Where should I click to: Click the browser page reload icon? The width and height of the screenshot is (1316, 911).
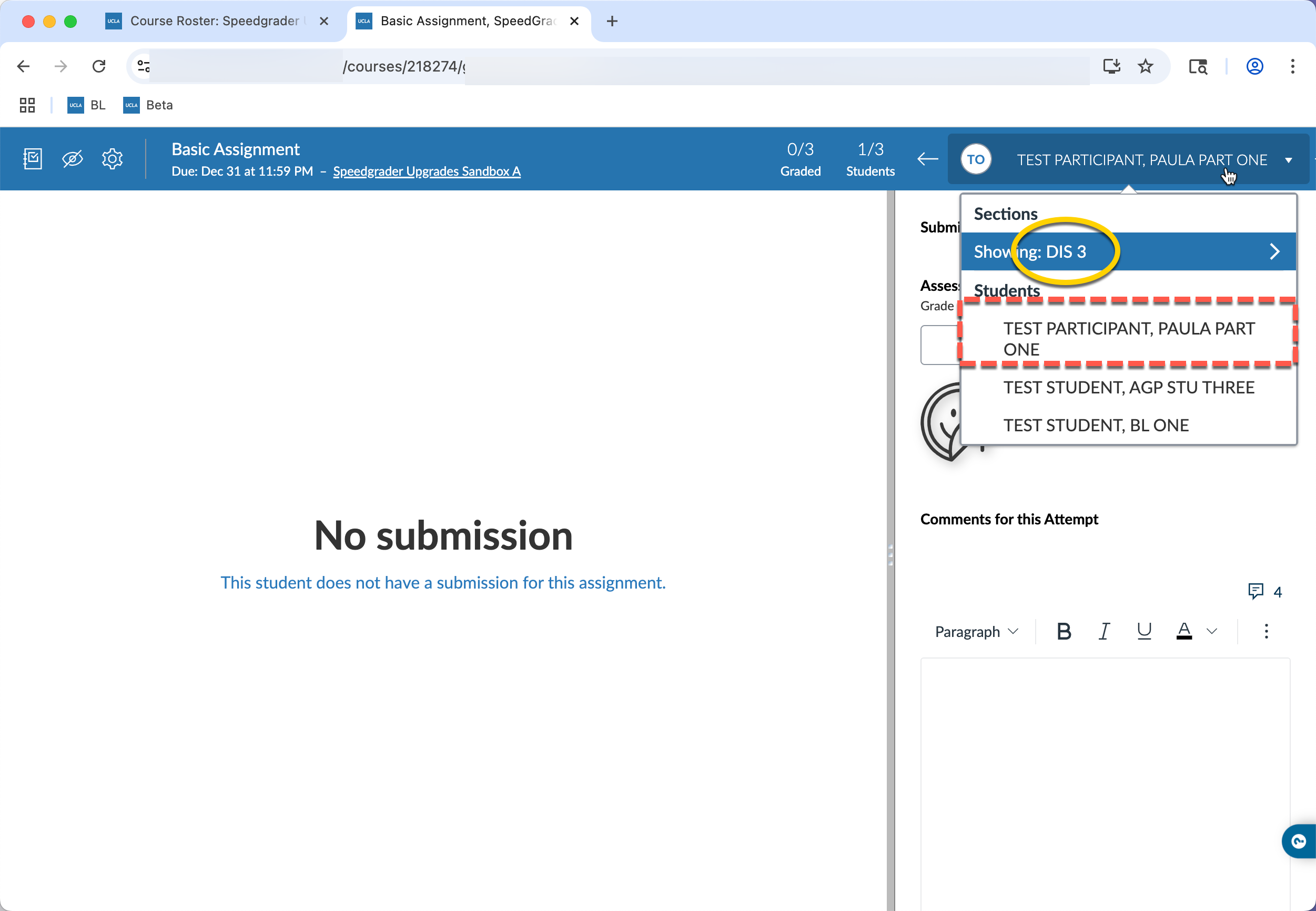tap(98, 66)
